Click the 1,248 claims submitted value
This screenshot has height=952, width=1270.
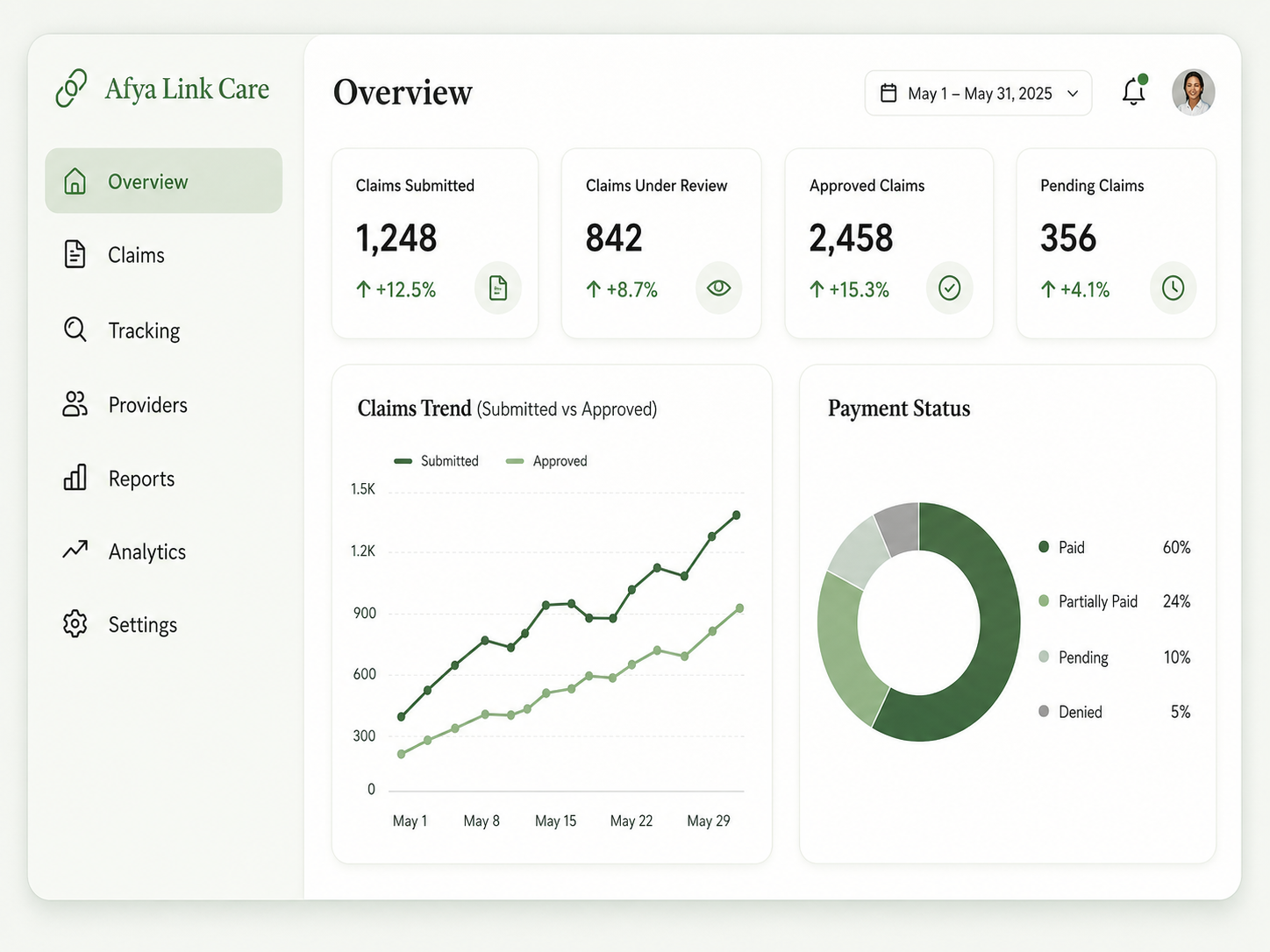point(396,238)
